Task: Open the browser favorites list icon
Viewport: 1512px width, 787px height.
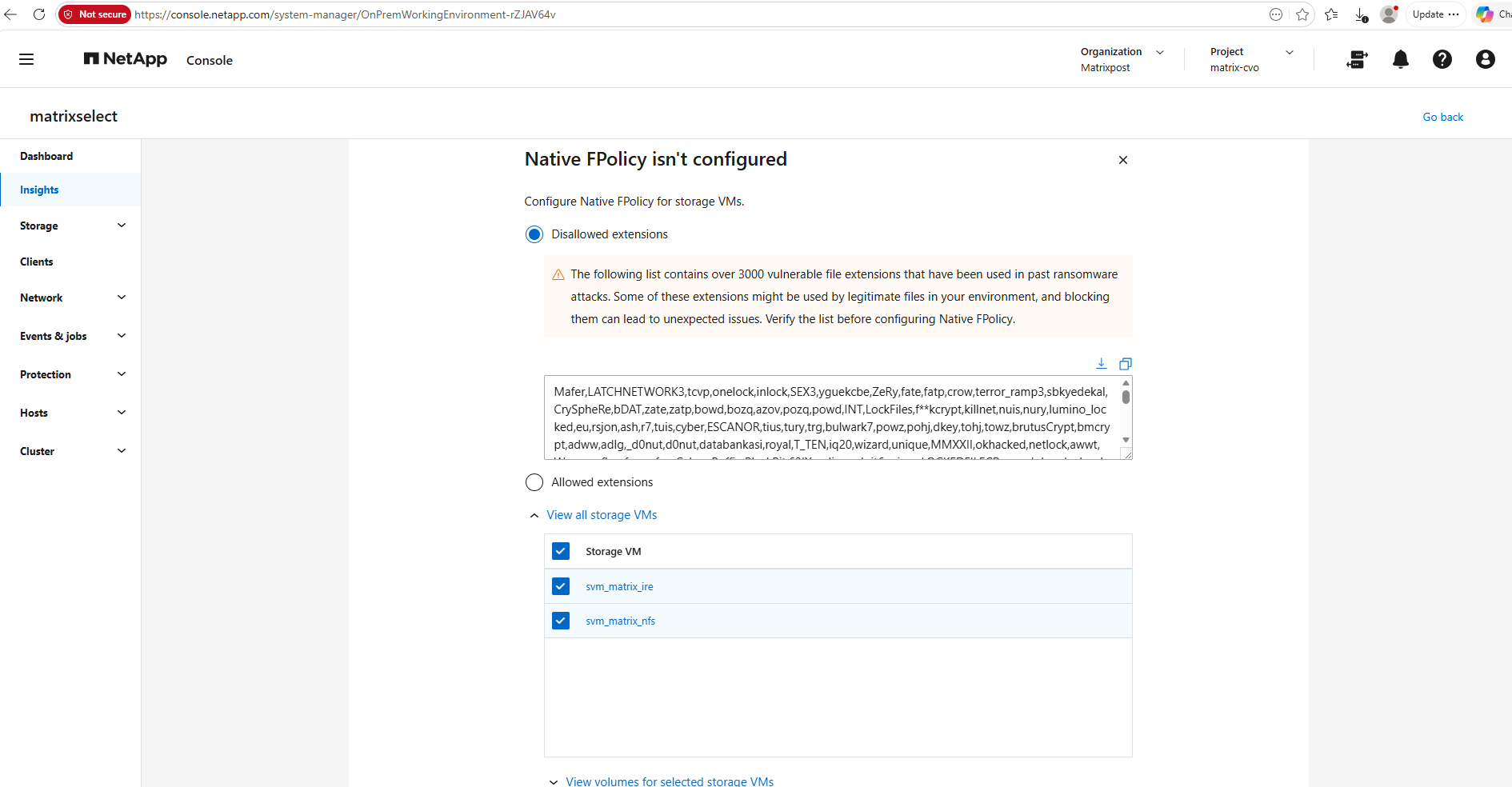Action: point(1331,14)
